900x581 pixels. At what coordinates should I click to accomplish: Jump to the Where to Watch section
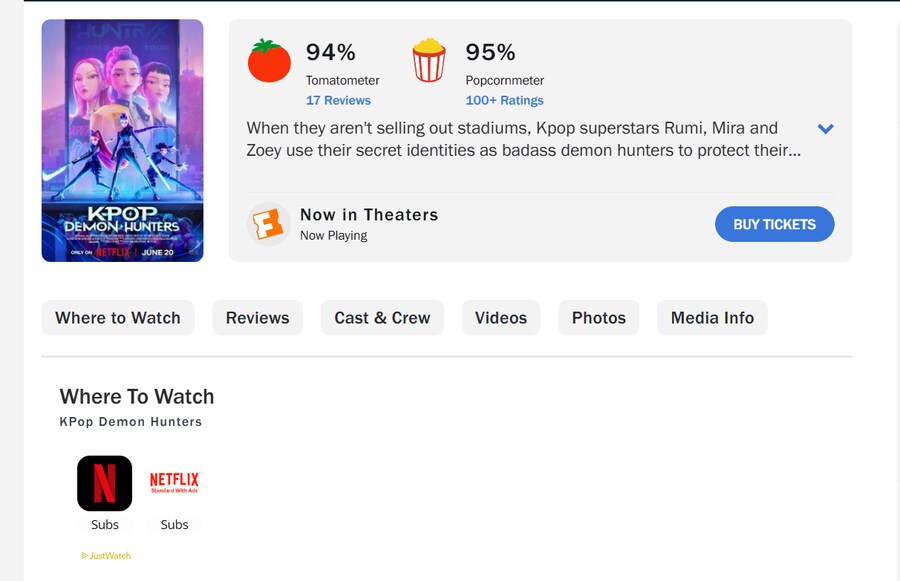pyautogui.click(x=118, y=318)
